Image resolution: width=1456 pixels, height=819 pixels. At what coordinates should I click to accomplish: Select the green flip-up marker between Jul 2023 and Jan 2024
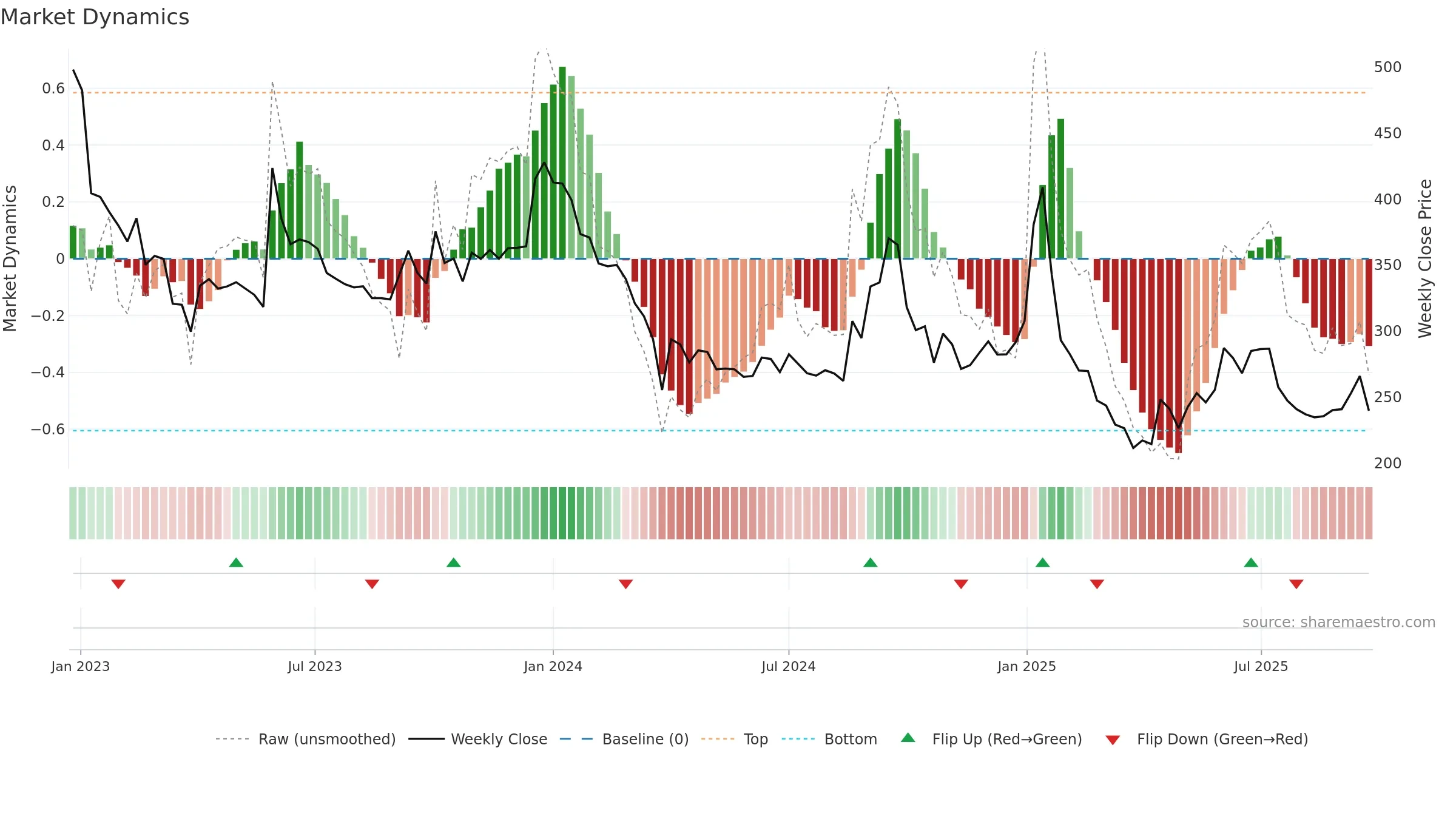click(453, 562)
